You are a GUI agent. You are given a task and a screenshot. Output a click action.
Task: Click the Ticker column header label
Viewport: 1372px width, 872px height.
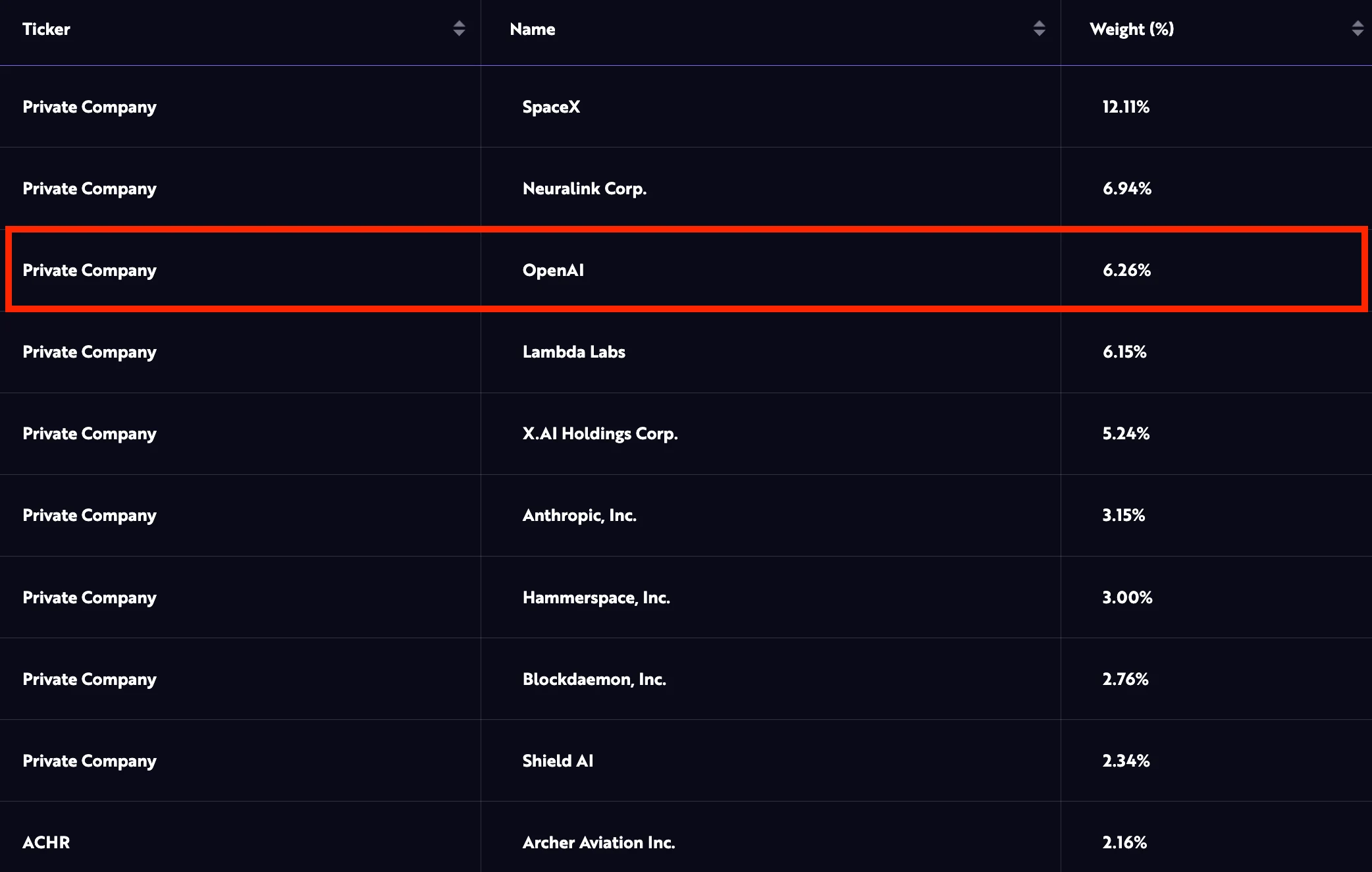pos(46,29)
